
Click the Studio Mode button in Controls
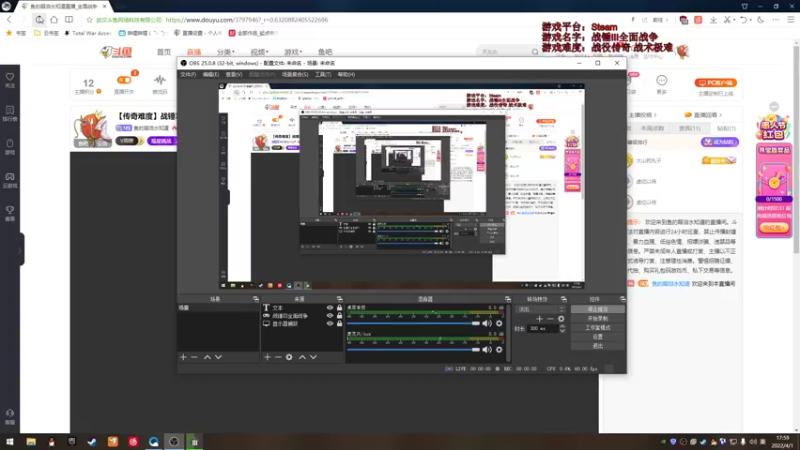pyautogui.click(x=597, y=328)
